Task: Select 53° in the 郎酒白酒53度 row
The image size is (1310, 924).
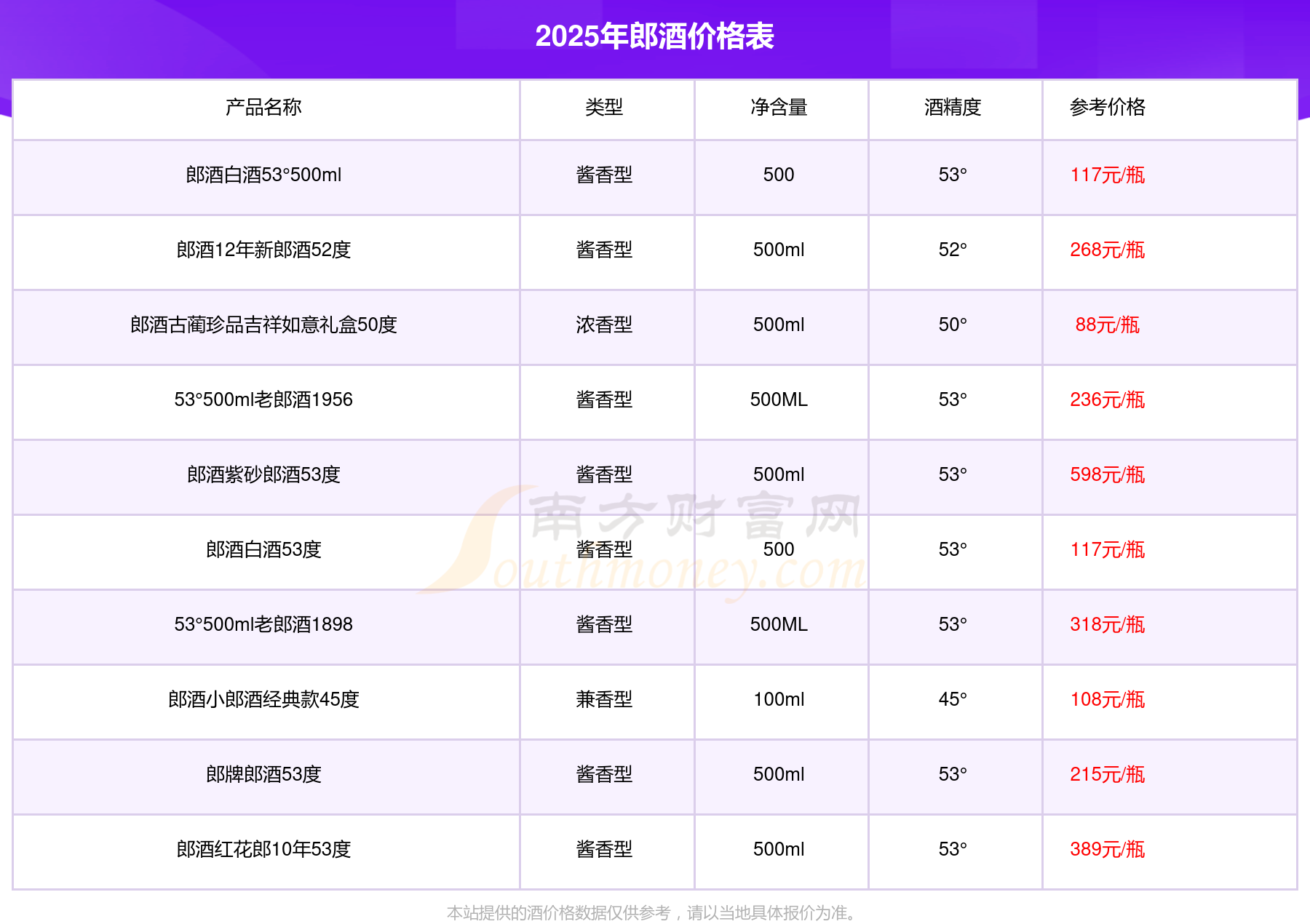Action: point(953,550)
